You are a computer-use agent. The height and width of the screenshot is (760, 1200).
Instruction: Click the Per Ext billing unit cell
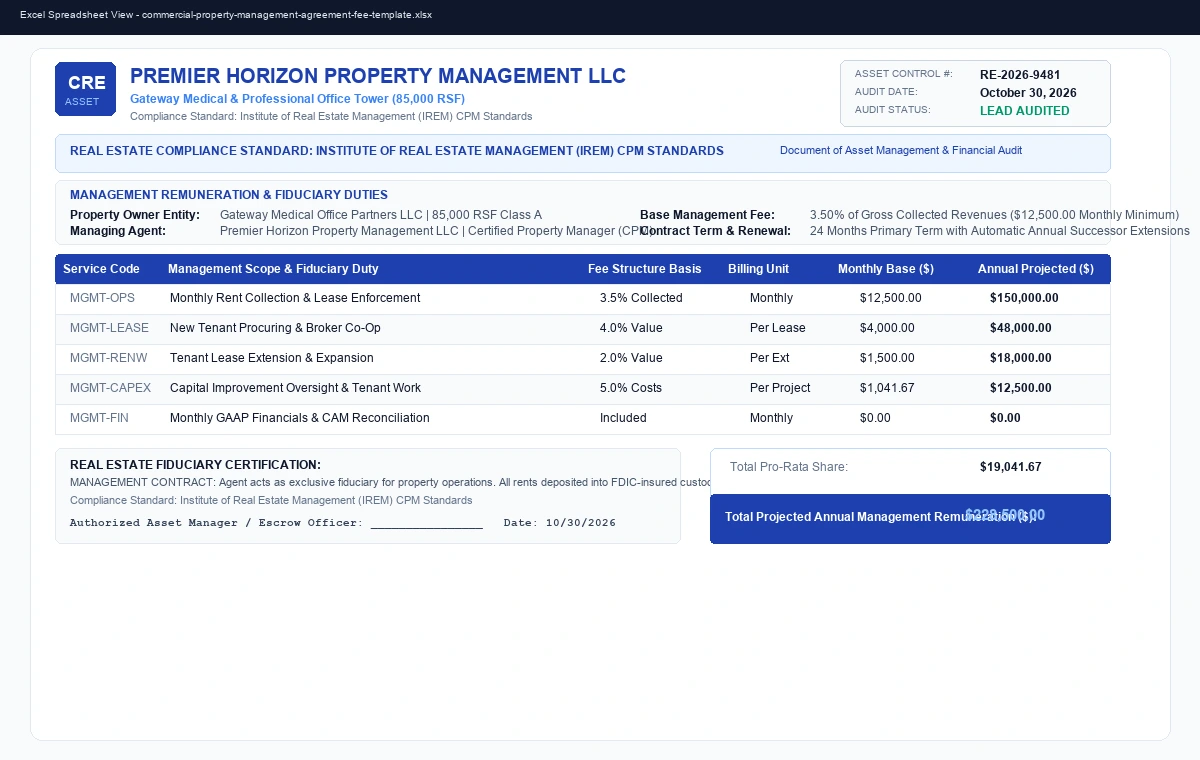770,358
